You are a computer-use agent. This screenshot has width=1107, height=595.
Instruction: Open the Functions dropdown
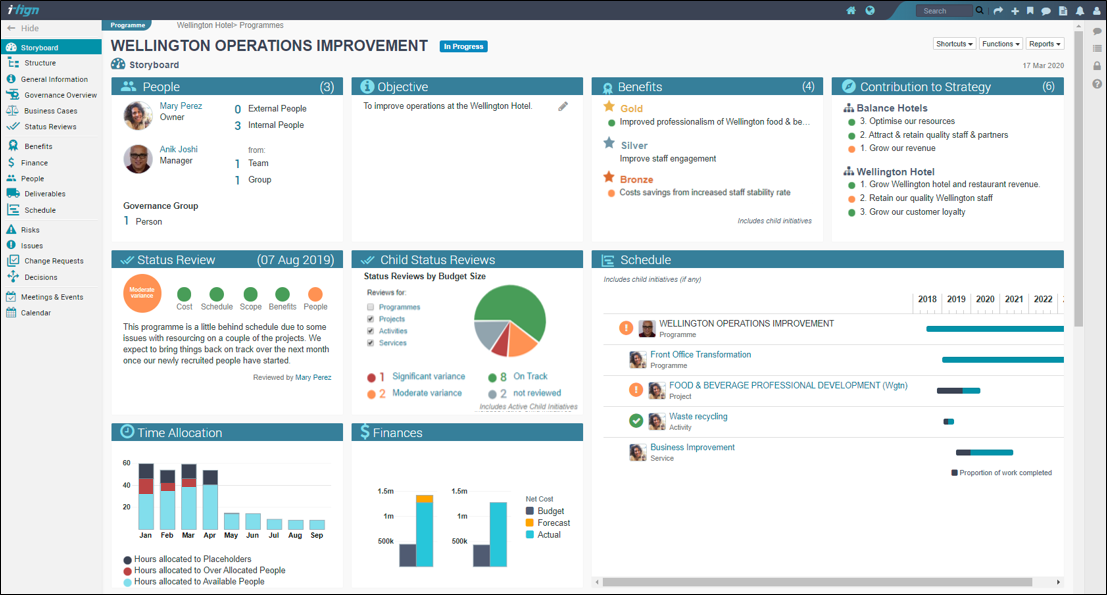tap(1001, 44)
